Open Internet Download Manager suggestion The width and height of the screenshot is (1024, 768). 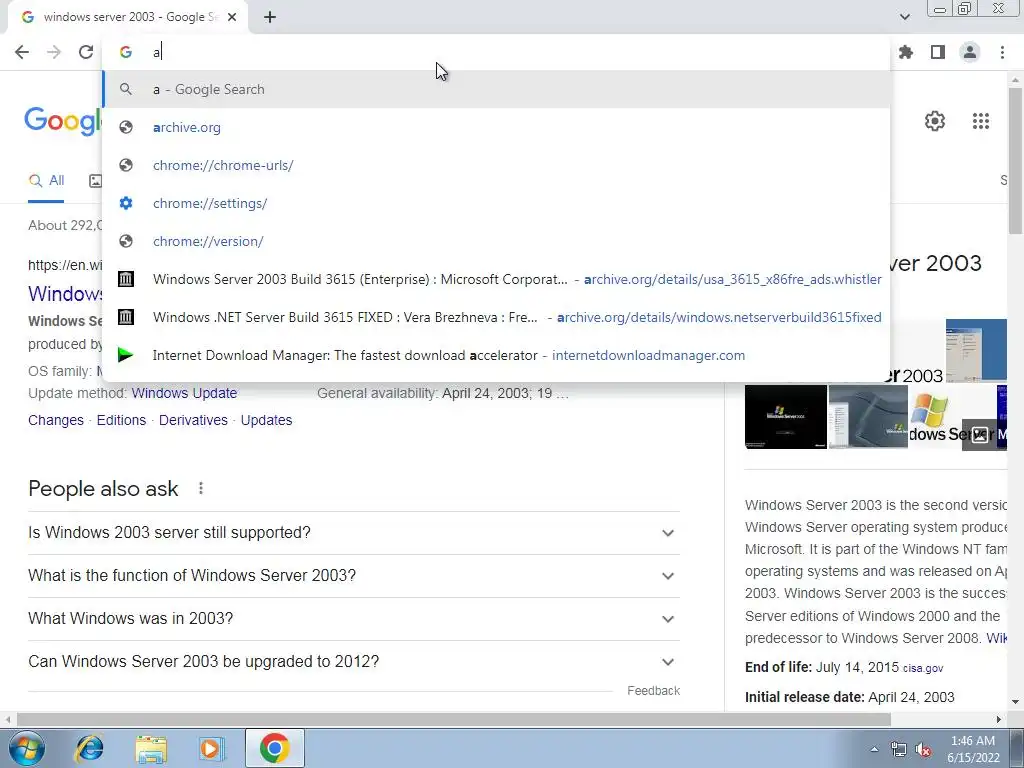tap(496, 355)
